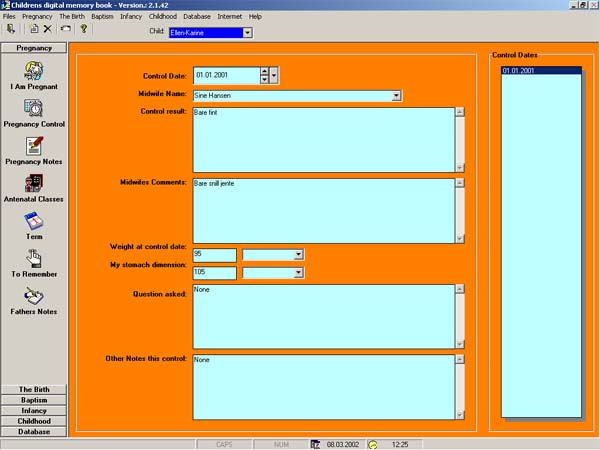
Task: Switch to the Baptism section button
Action: coord(34,400)
